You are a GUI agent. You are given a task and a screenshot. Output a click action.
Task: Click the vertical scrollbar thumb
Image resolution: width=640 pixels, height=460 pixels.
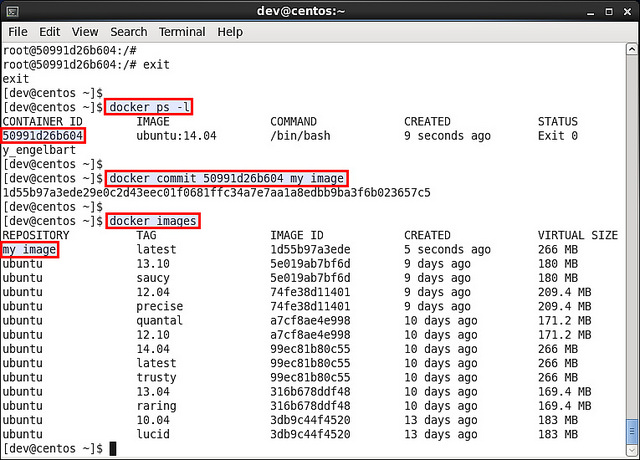coord(631,431)
